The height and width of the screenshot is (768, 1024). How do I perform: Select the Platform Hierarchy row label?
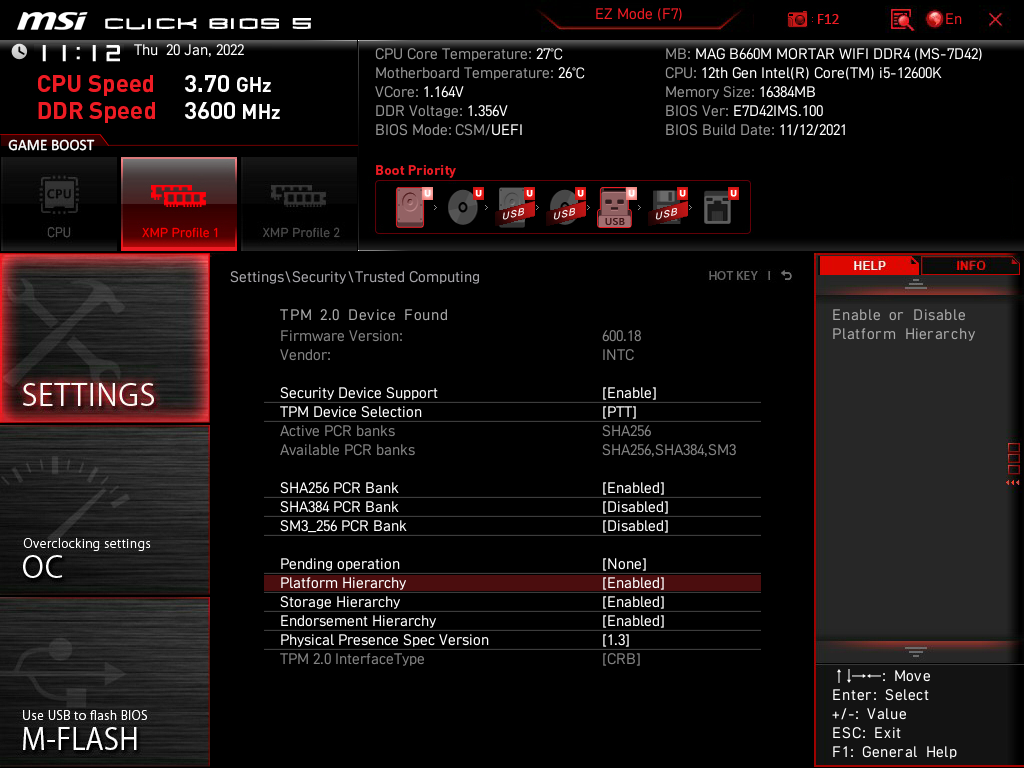(x=343, y=583)
